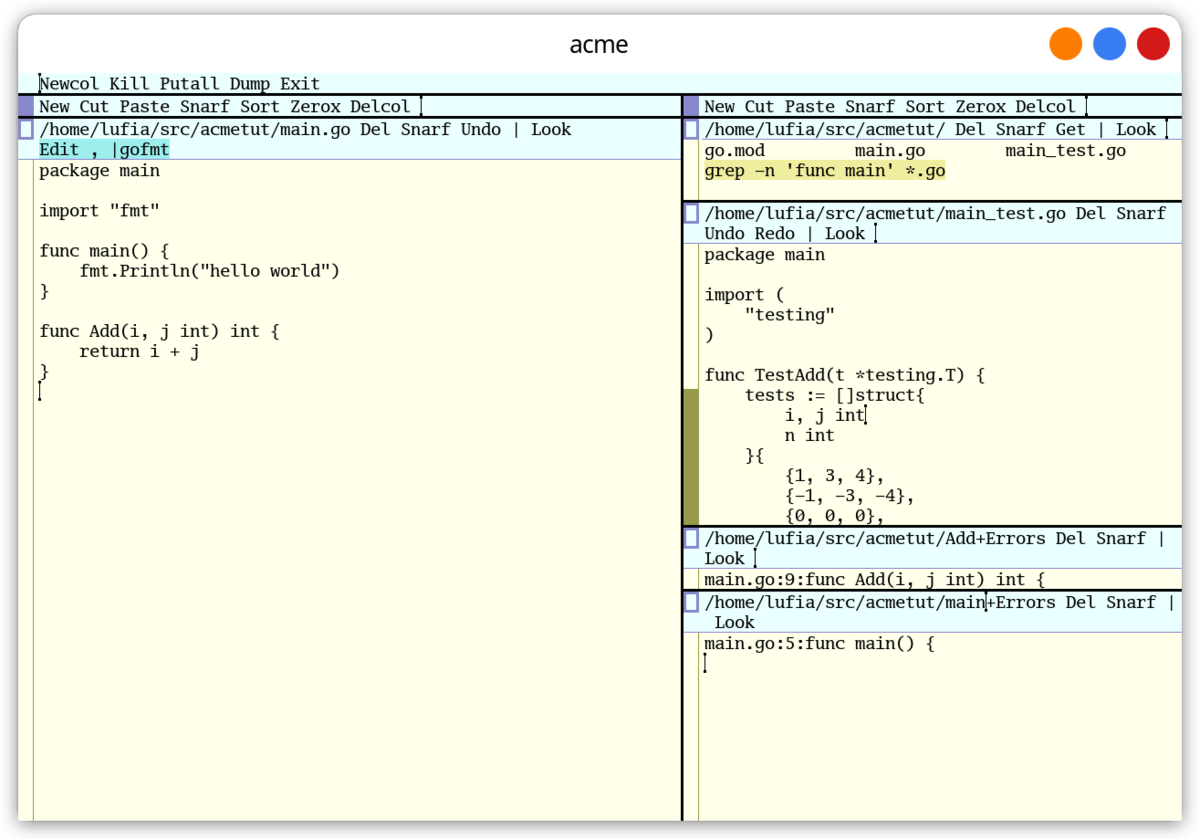Click Paste in the left column tag

[x=145, y=106]
